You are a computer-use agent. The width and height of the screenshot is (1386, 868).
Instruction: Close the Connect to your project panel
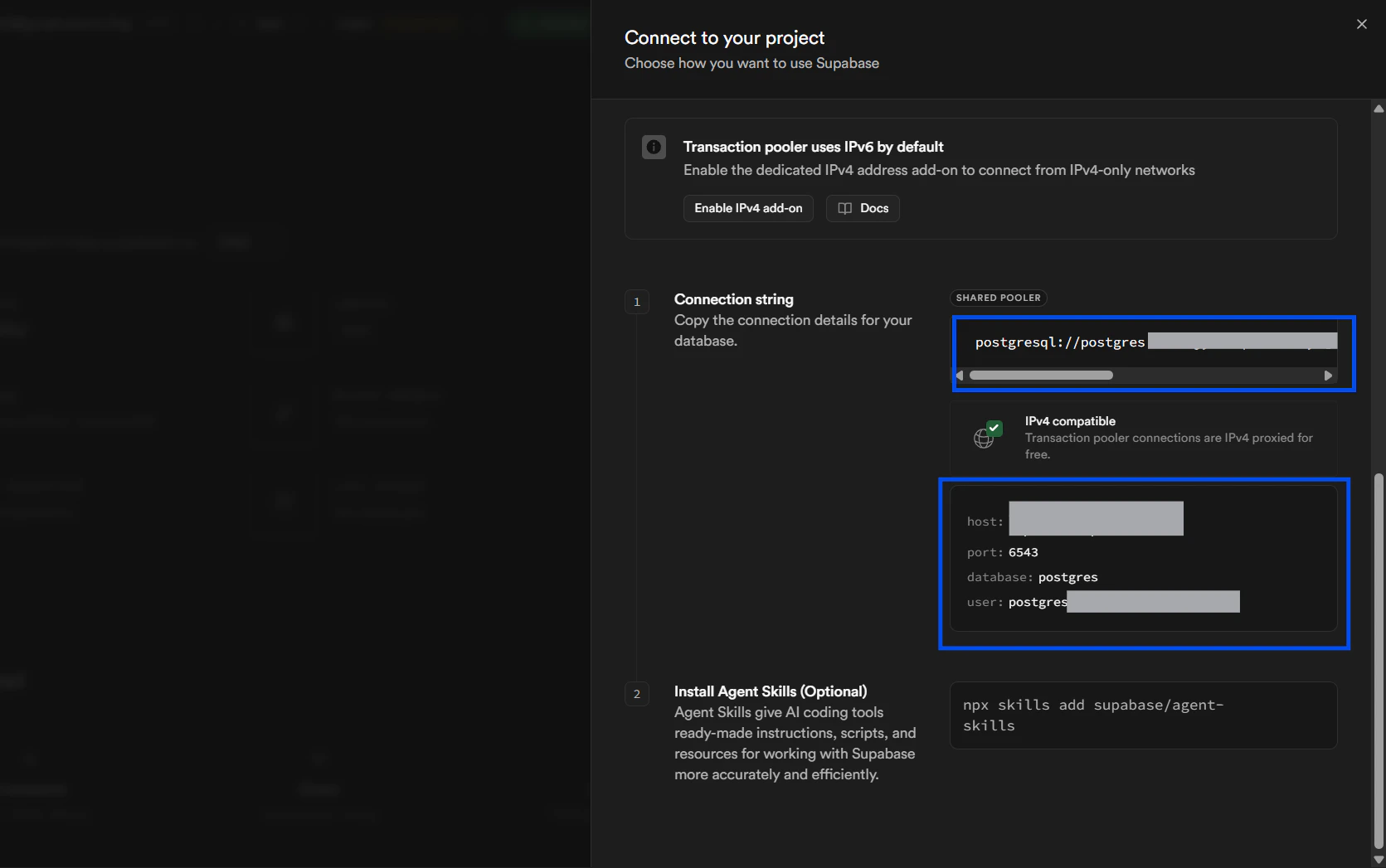click(x=1361, y=24)
